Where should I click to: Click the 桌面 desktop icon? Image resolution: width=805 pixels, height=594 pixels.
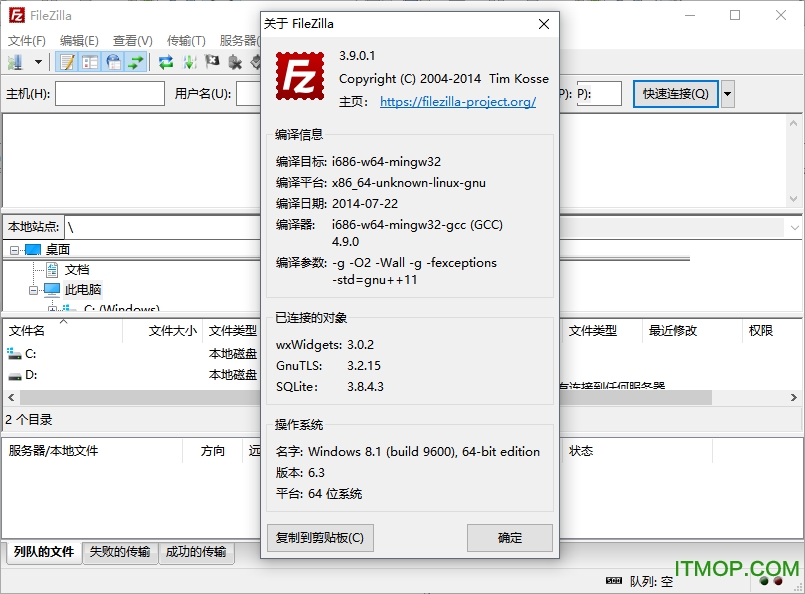[x=33, y=250]
